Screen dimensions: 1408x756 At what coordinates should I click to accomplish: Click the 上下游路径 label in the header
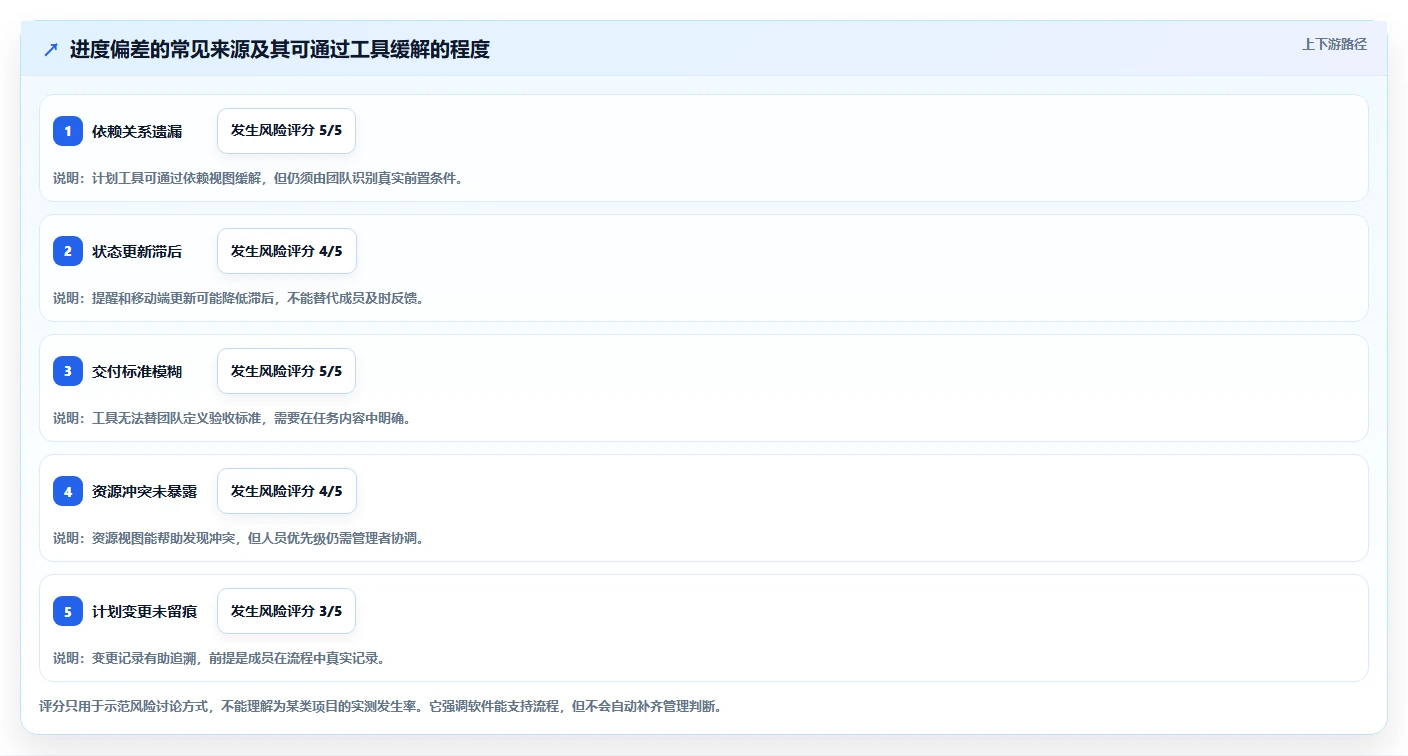coord(1334,44)
